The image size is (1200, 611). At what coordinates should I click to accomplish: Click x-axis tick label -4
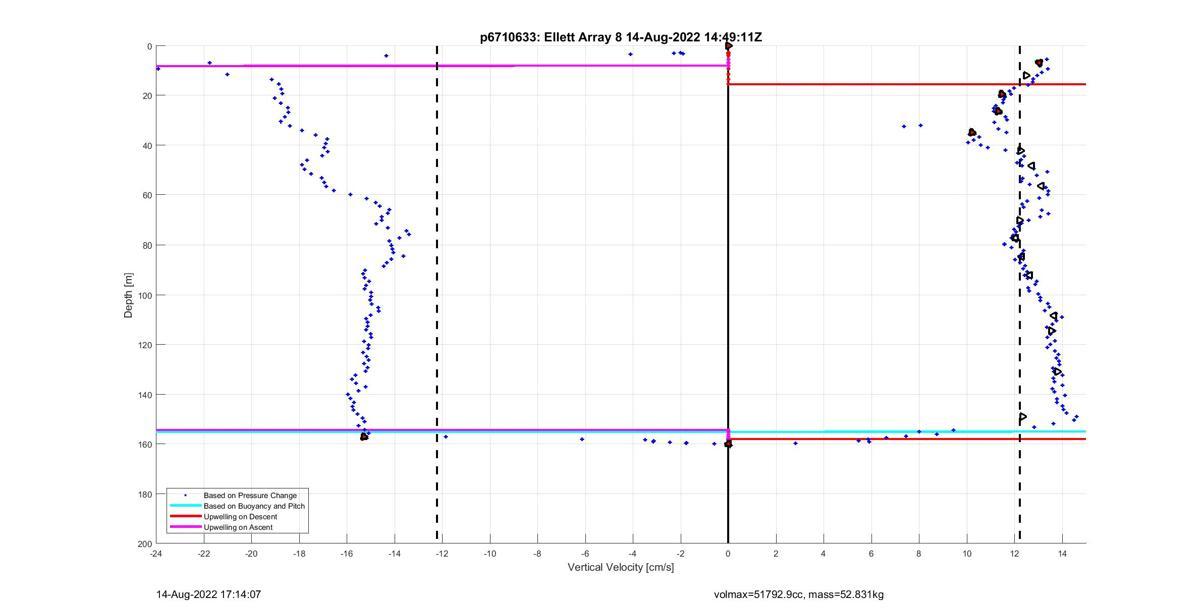pos(633,553)
